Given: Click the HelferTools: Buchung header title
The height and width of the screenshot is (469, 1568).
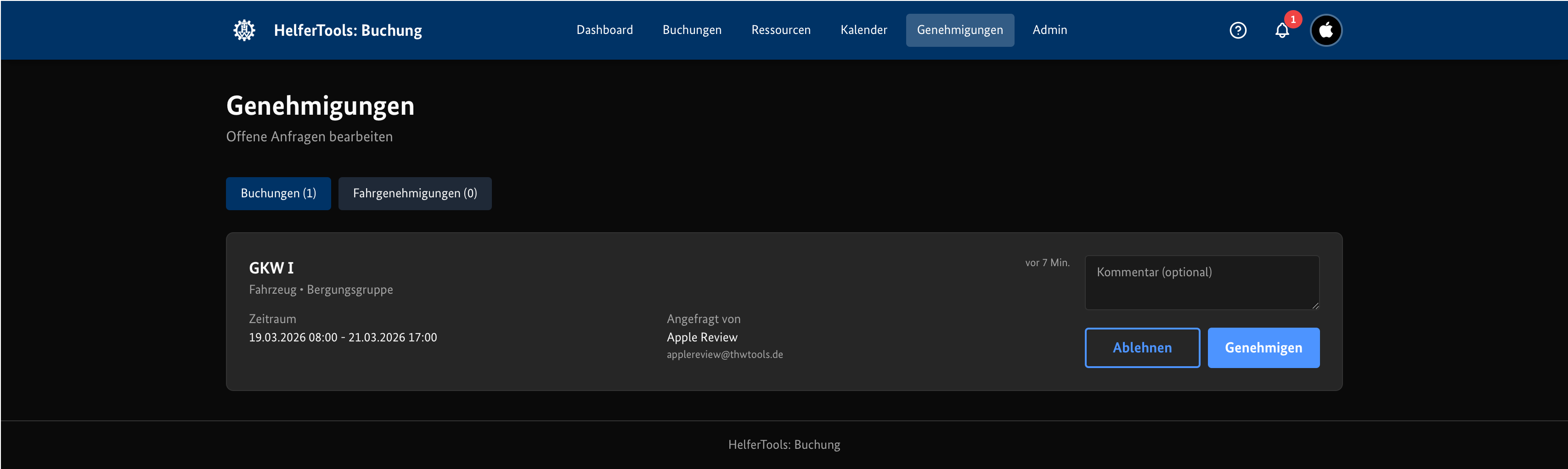Looking at the screenshot, I should 348,30.
